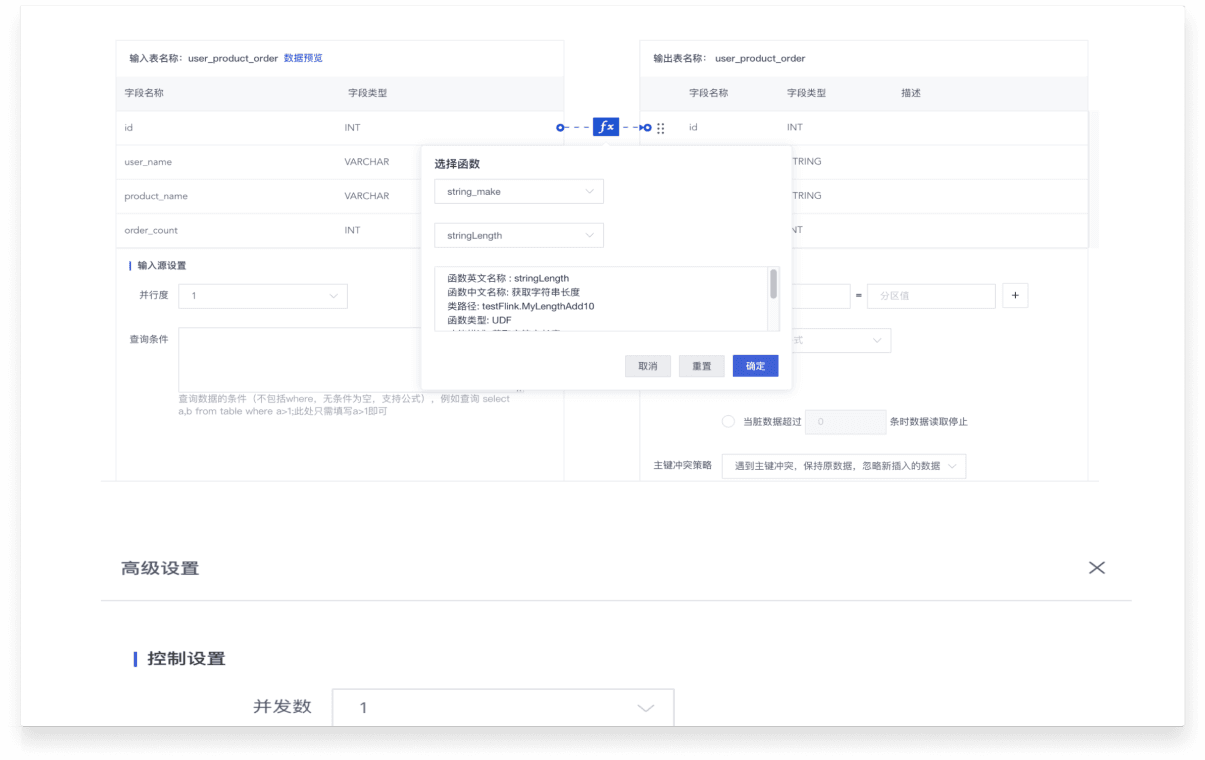Open the string_make function category dropdown
The image size is (1205, 760).
[x=518, y=191]
